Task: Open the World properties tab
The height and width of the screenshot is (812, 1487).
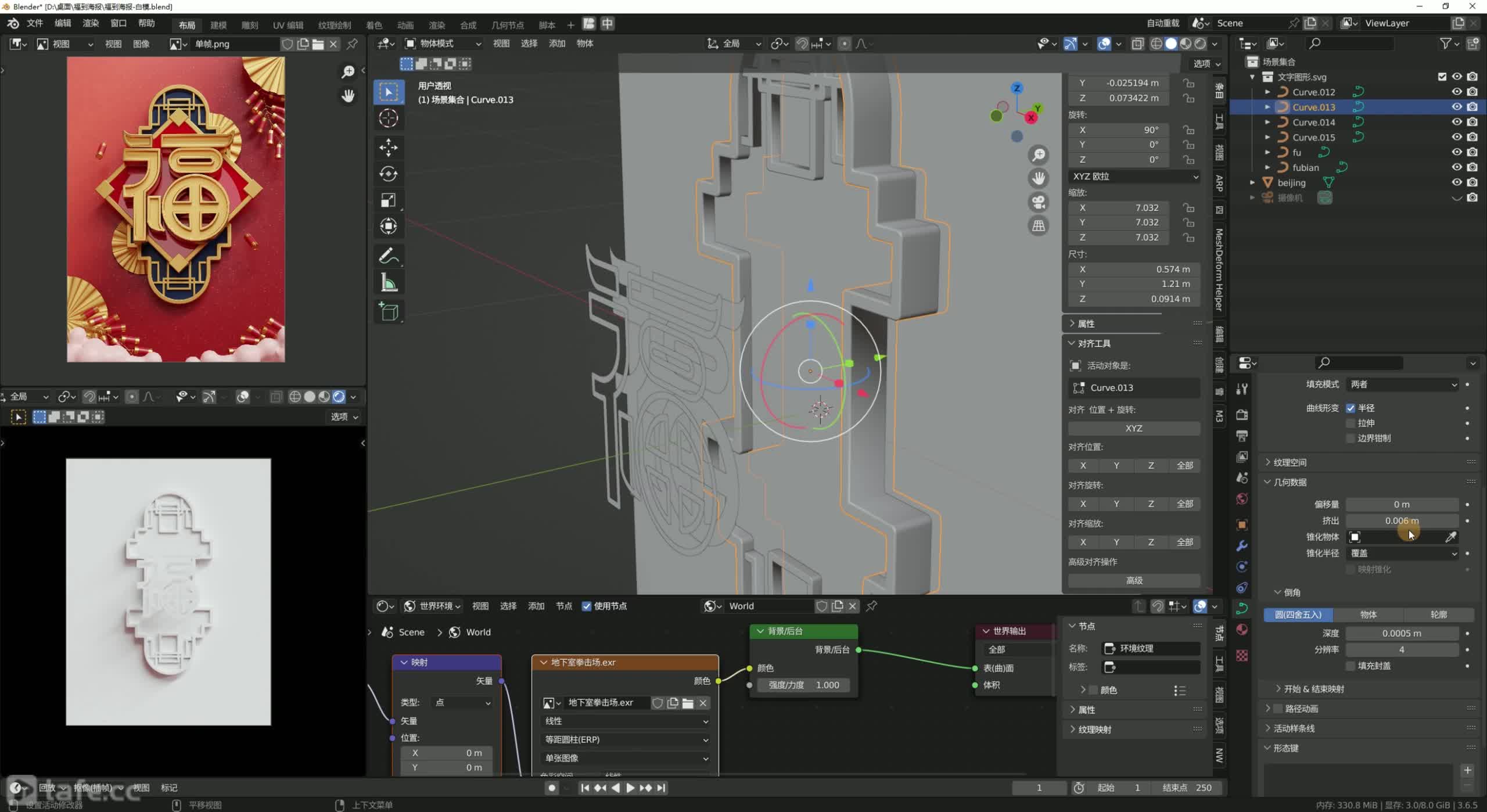Action: tap(1242, 499)
